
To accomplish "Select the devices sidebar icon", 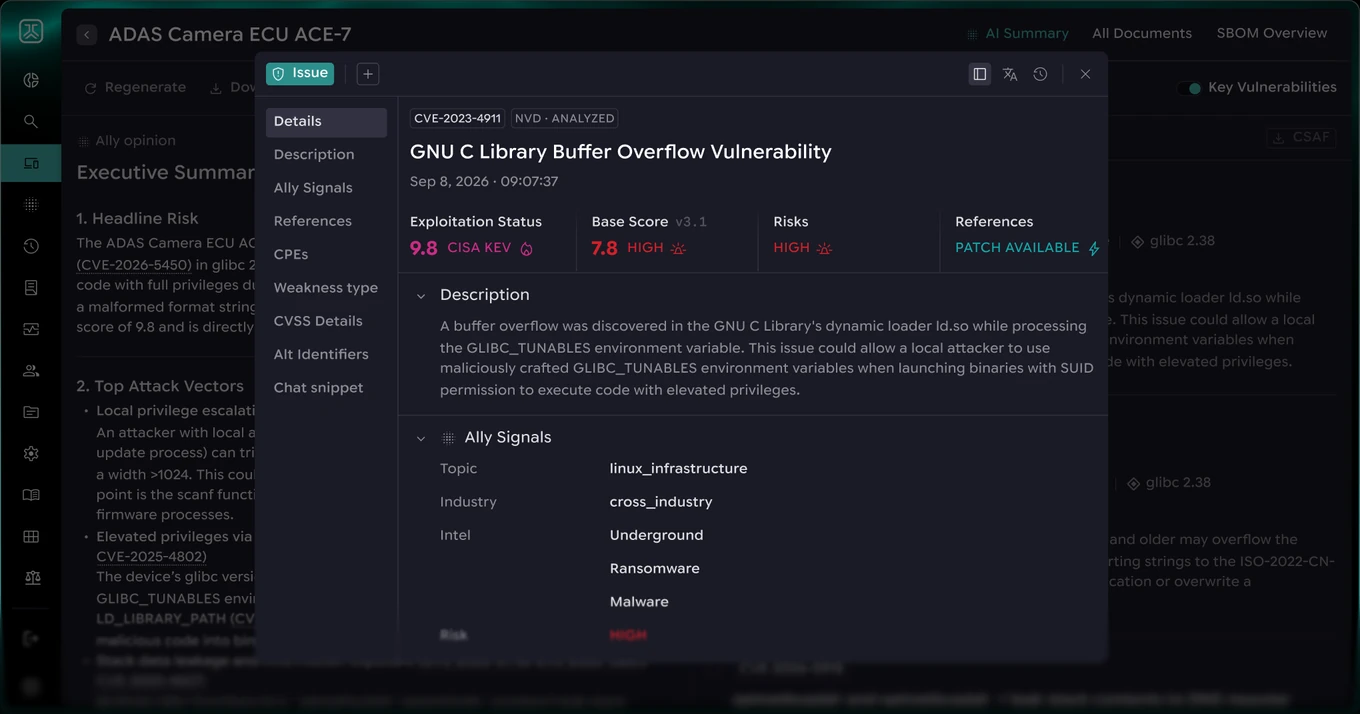I will (x=31, y=163).
